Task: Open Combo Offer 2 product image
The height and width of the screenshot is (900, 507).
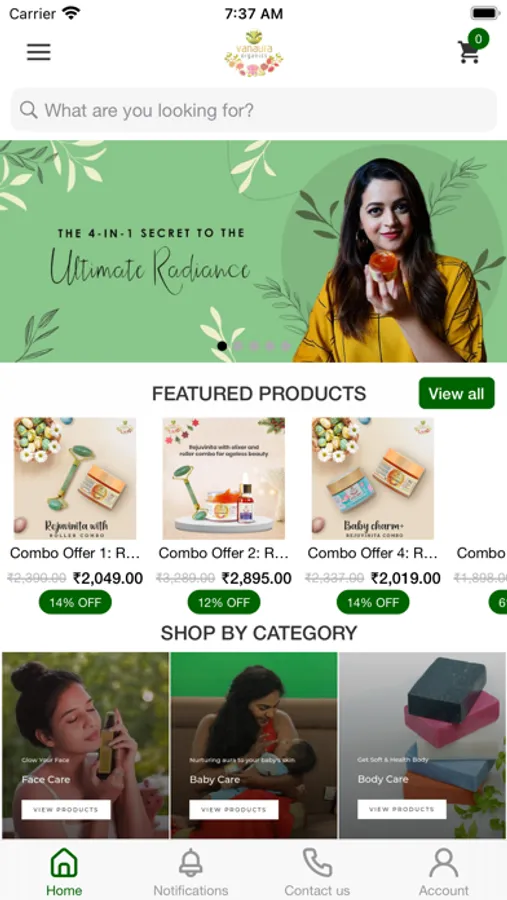Action: pos(224,478)
